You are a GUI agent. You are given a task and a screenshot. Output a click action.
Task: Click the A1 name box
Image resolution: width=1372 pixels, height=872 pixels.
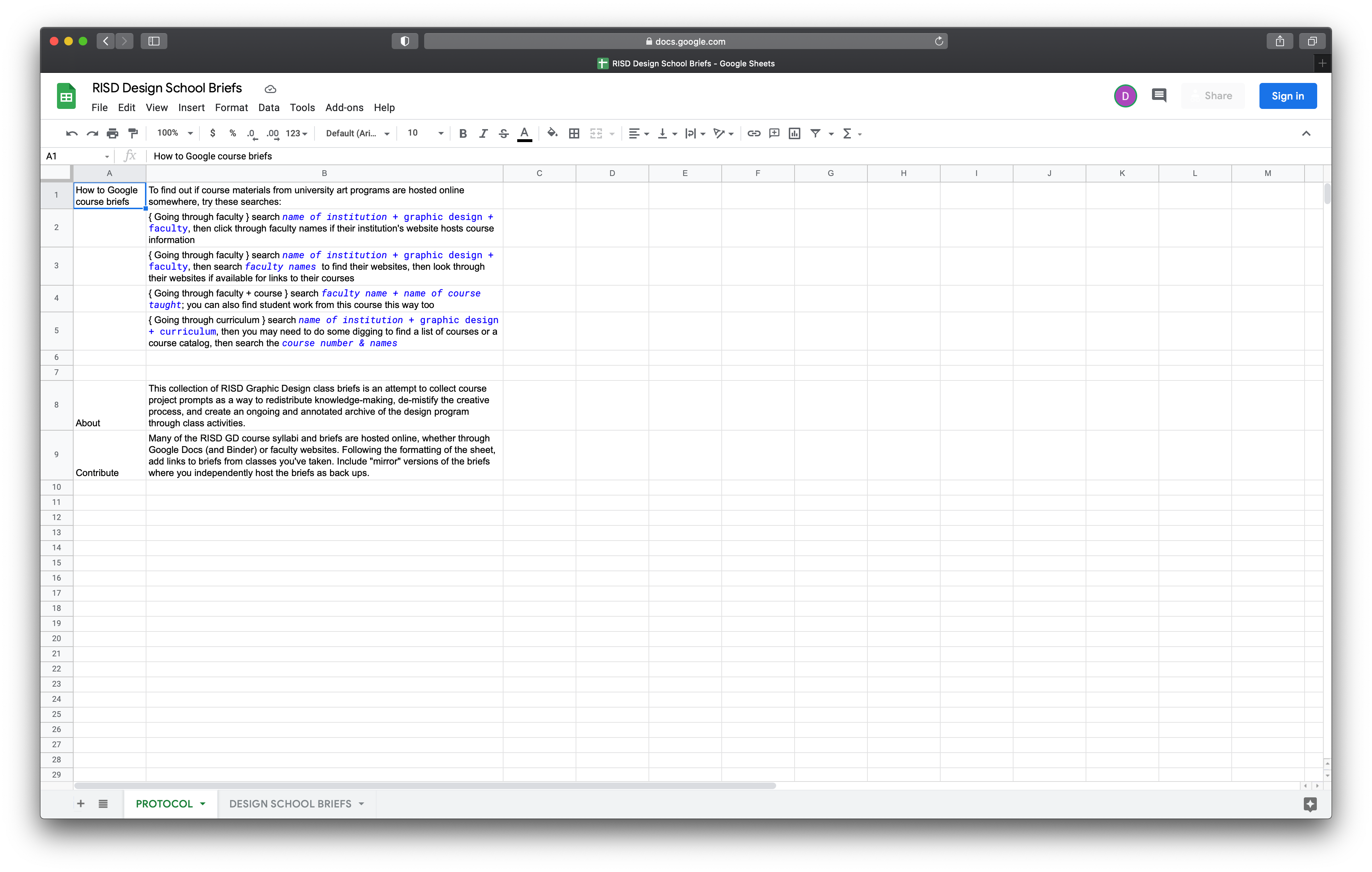pos(78,156)
